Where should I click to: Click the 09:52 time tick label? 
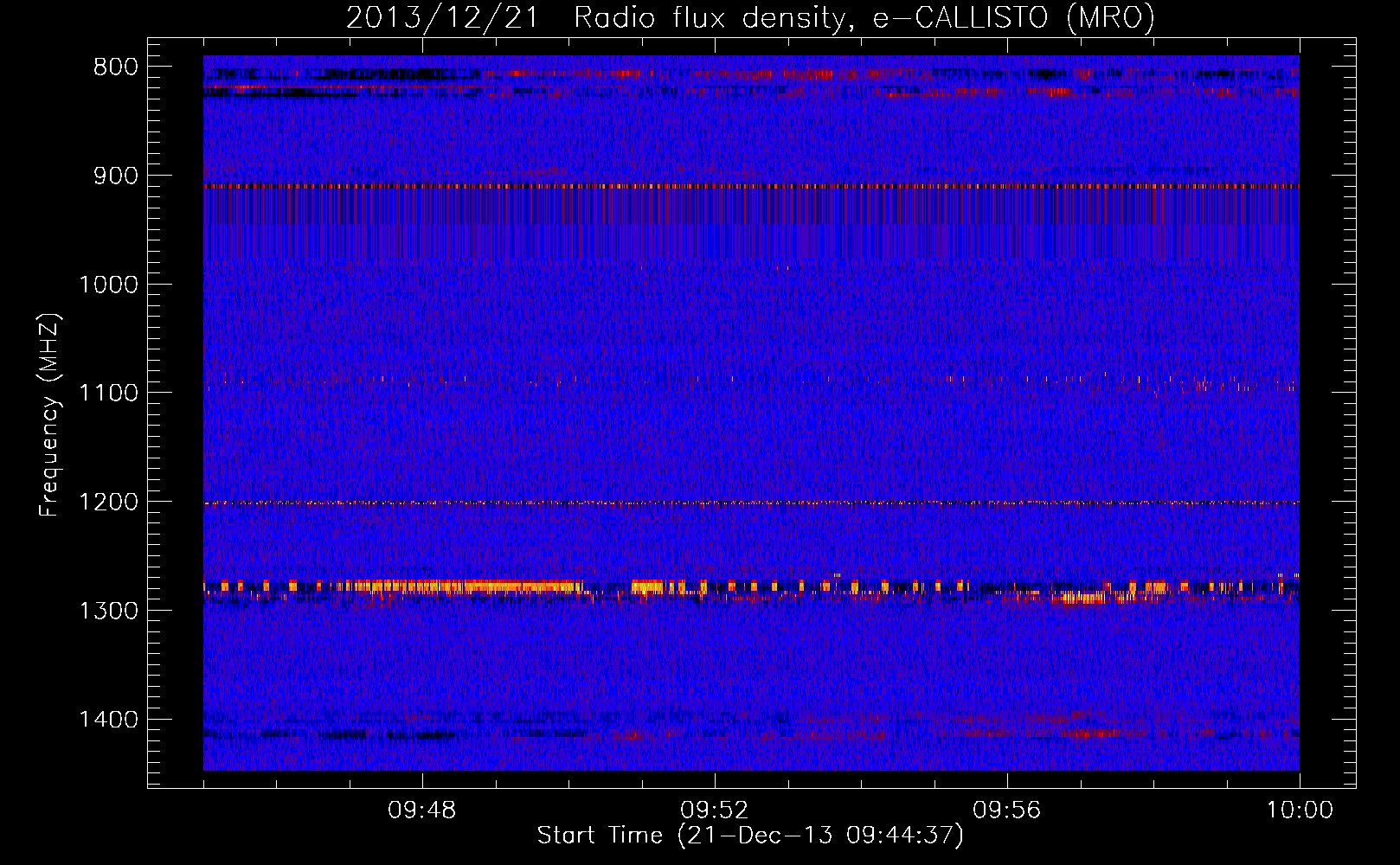click(715, 811)
